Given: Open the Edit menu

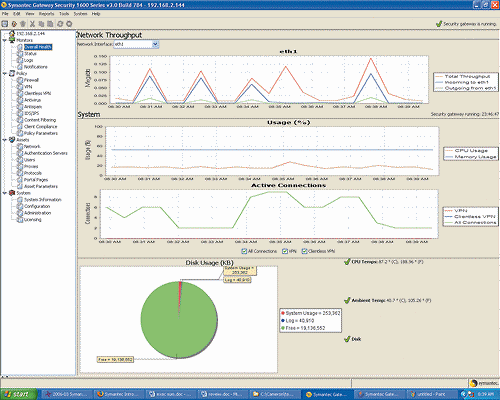Looking at the screenshot, I should click(x=17, y=14).
